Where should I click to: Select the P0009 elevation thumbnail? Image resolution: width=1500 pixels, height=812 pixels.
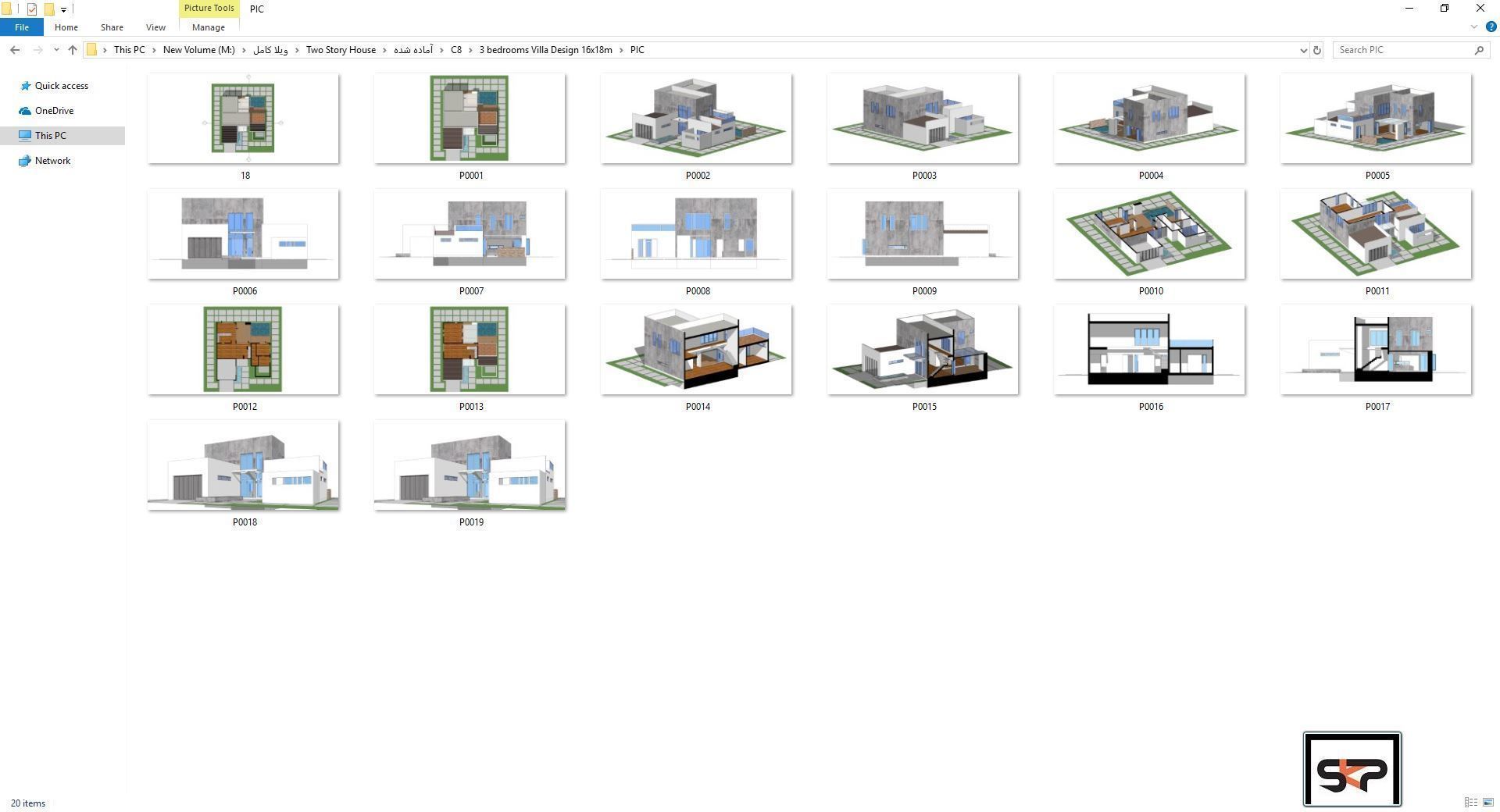click(923, 234)
